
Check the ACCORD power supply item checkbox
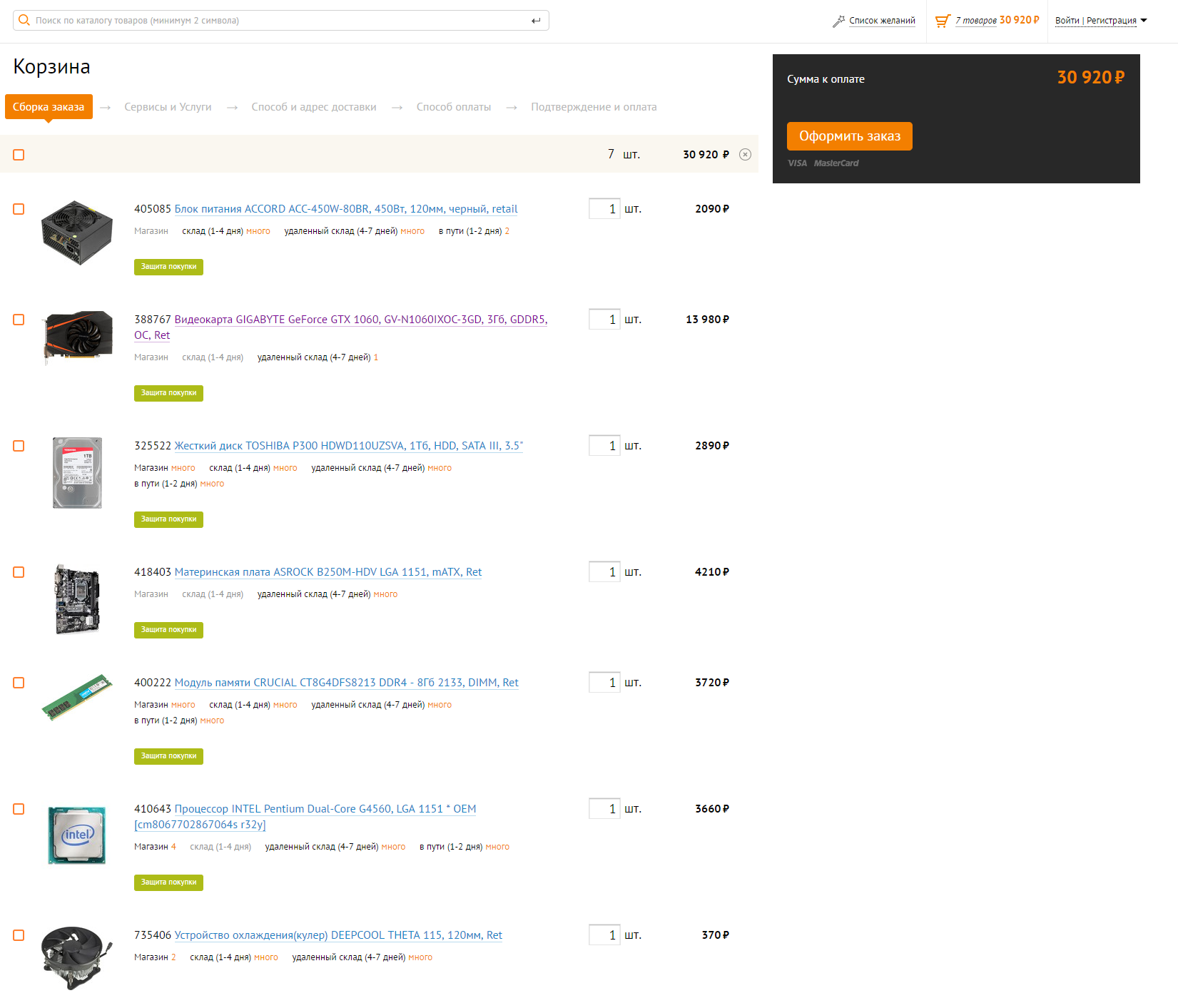coord(19,209)
